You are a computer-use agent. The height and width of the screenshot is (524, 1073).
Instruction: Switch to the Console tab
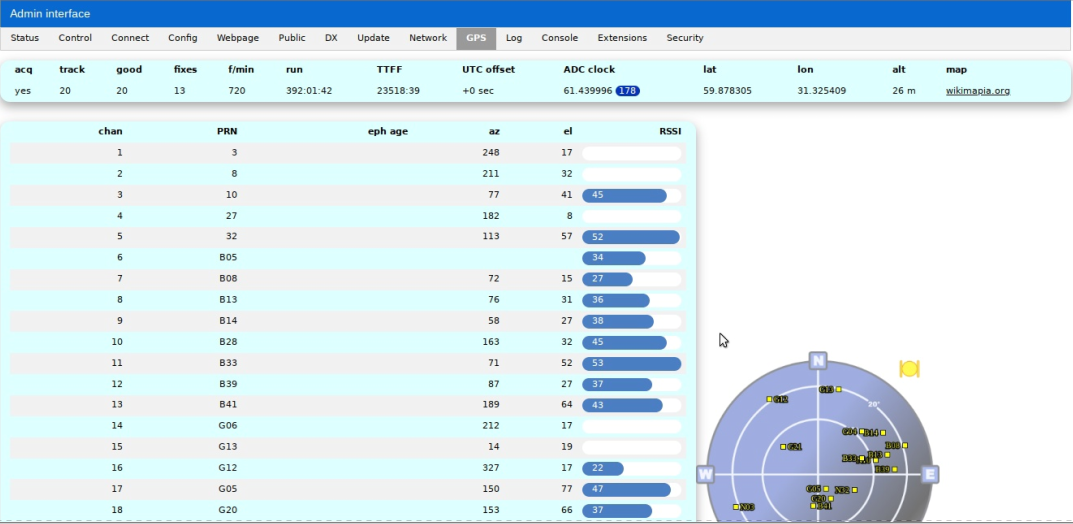click(x=559, y=38)
